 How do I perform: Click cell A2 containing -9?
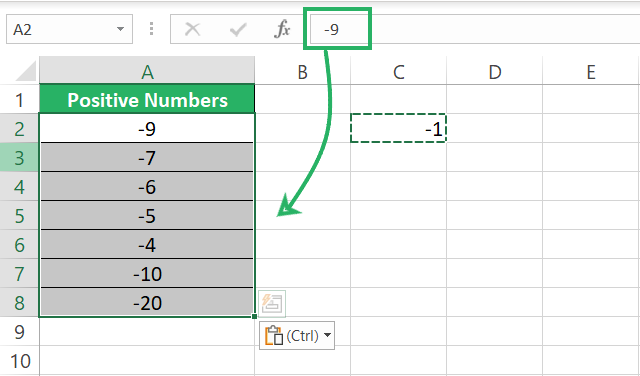tap(147, 128)
